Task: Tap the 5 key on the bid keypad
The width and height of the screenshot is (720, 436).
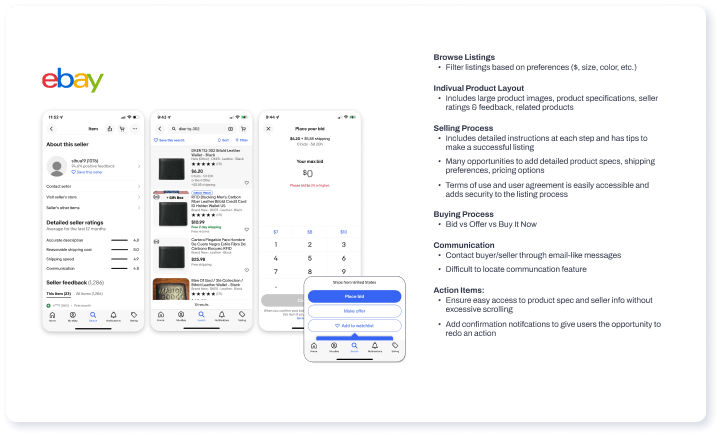Action: coord(309,258)
